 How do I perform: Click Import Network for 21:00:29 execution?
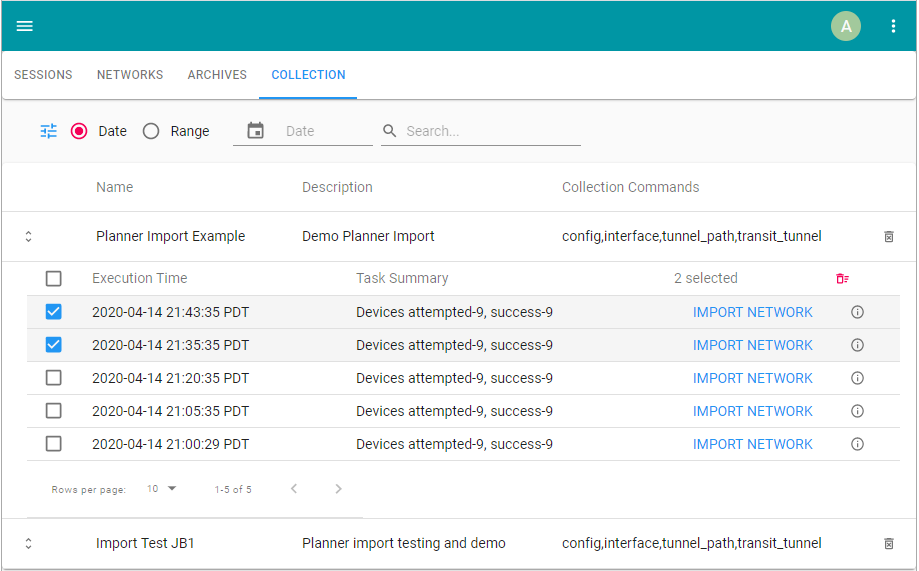752,444
